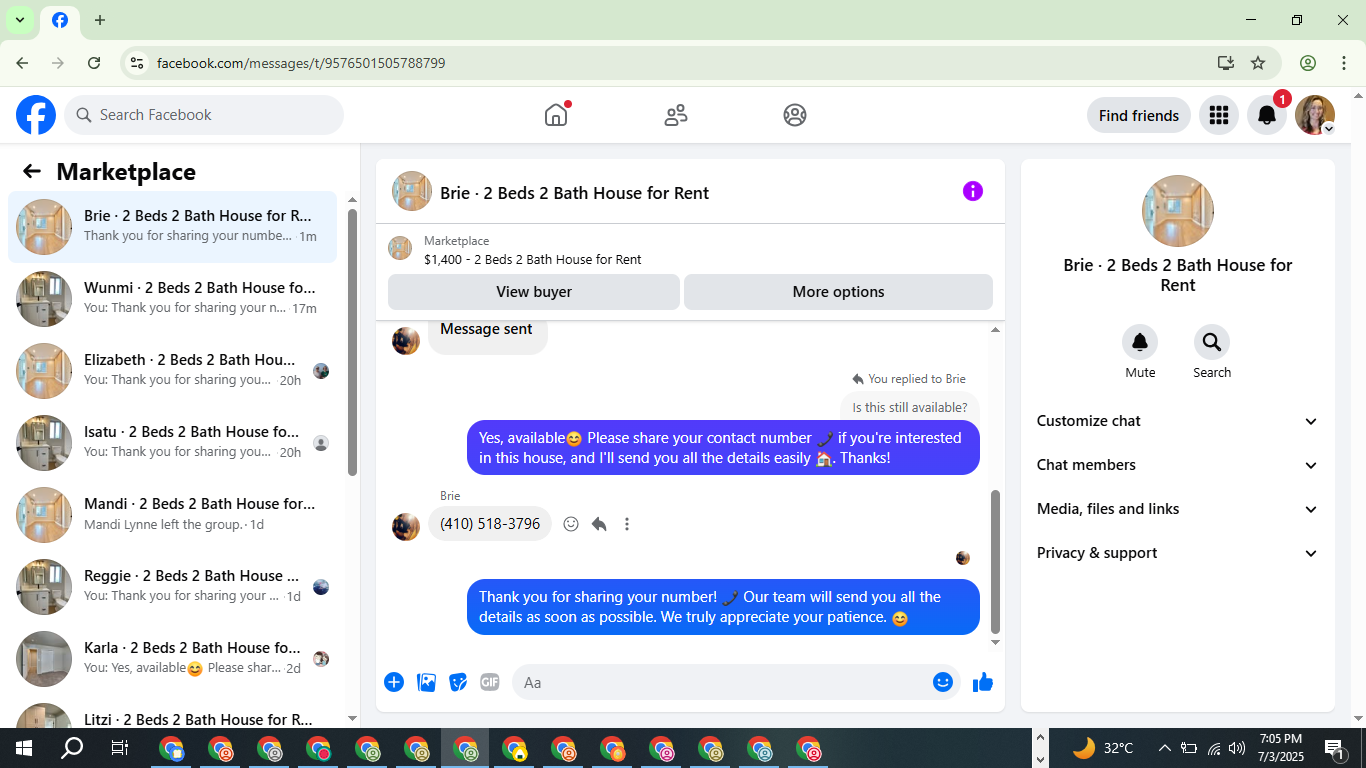
Task: Click the chat messages scrollbar
Action: (x=995, y=560)
